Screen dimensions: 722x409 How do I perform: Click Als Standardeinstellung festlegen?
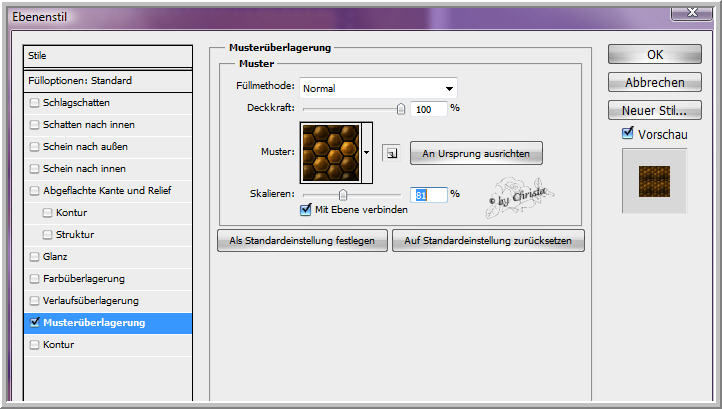[x=302, y=241]
